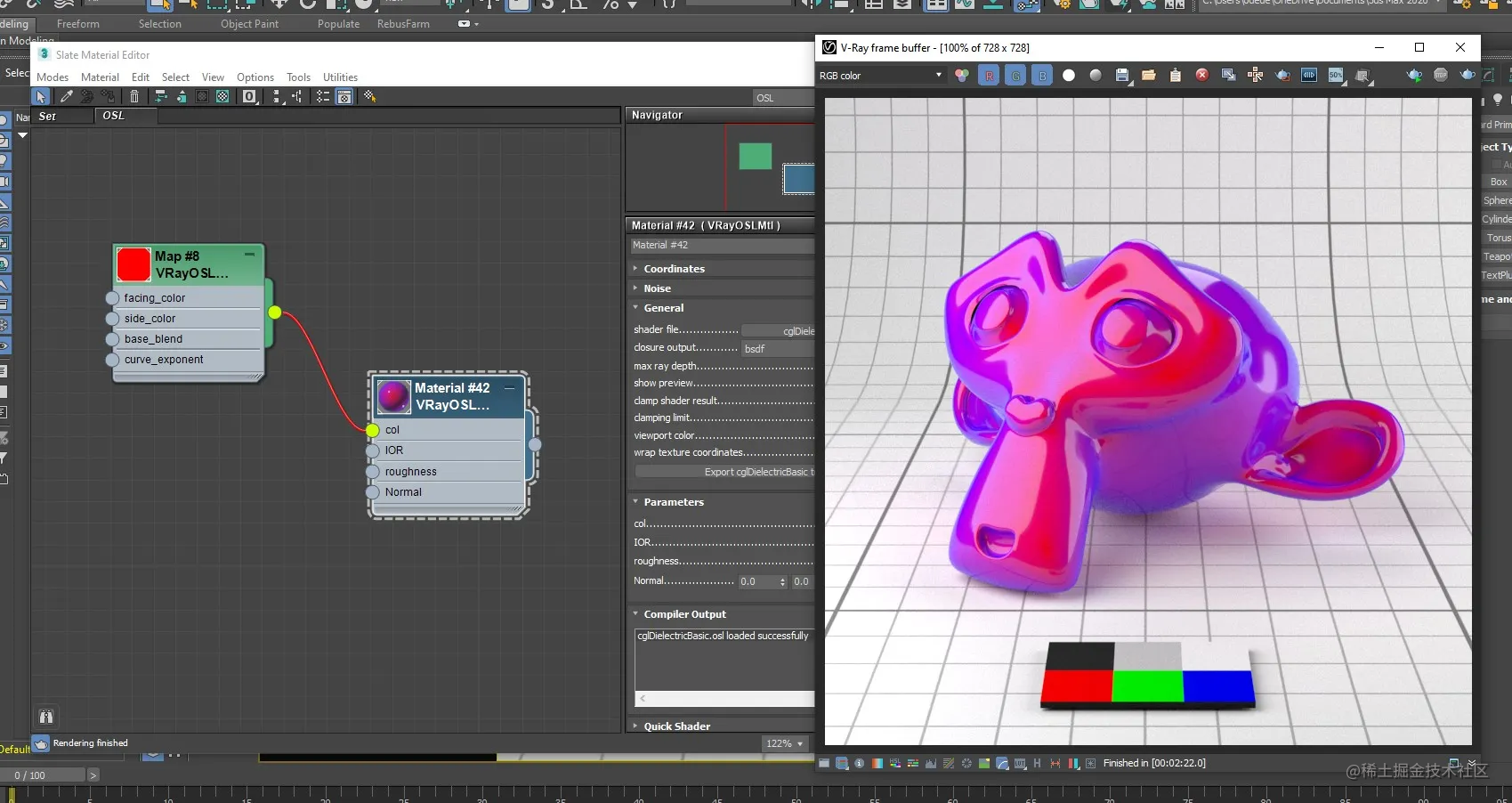This screenshot has width=1512, height=803.
Task: Toggle the red channel button
Action: [x=989, y=76]
